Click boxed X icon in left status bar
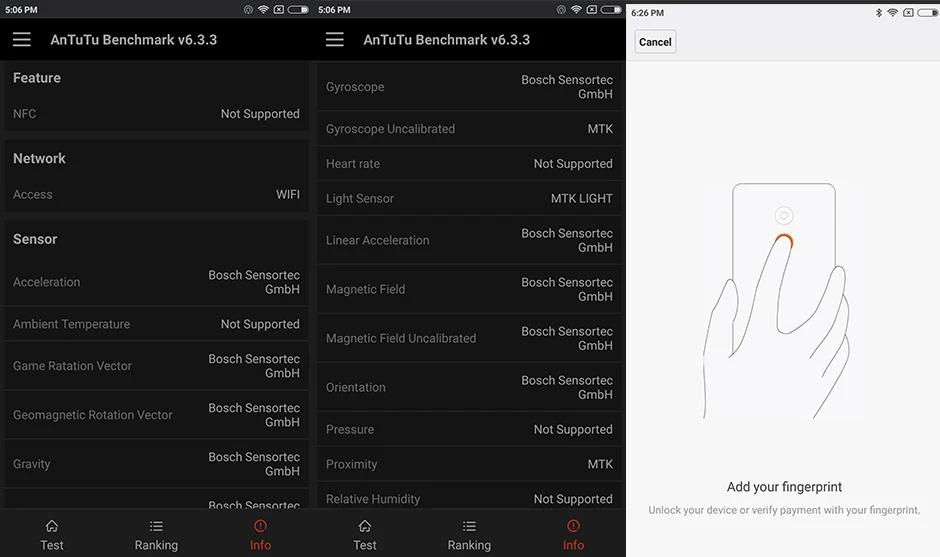This screenshot has height=557, width=940. point(279,10)
